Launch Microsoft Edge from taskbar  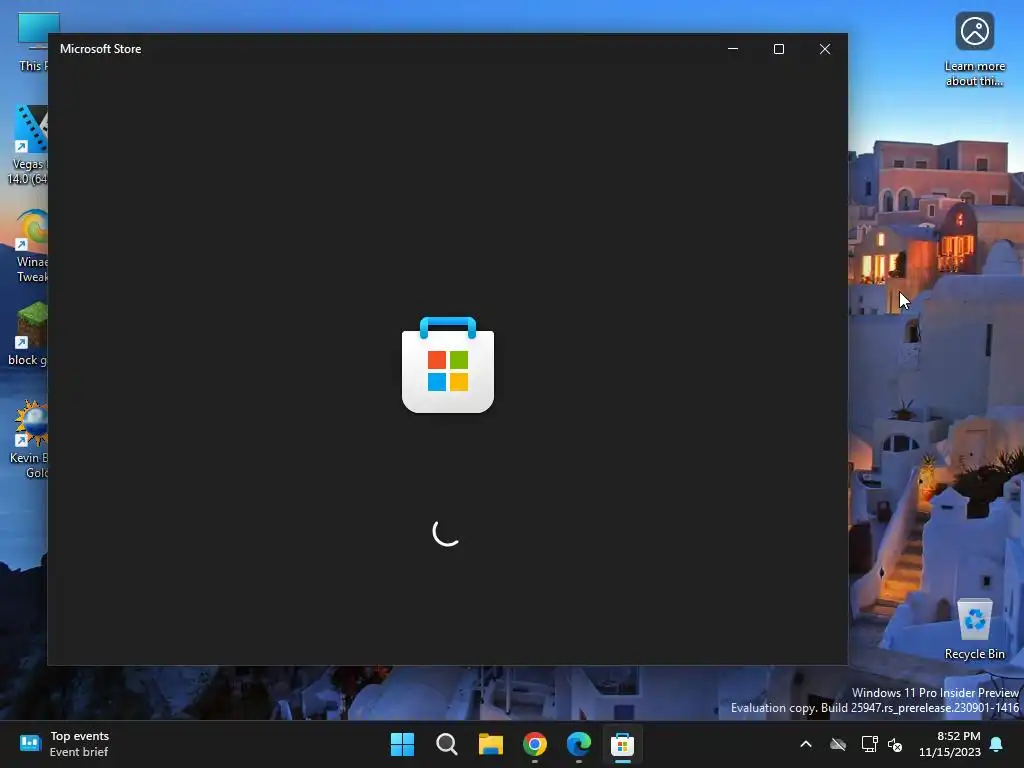point(579,744)
